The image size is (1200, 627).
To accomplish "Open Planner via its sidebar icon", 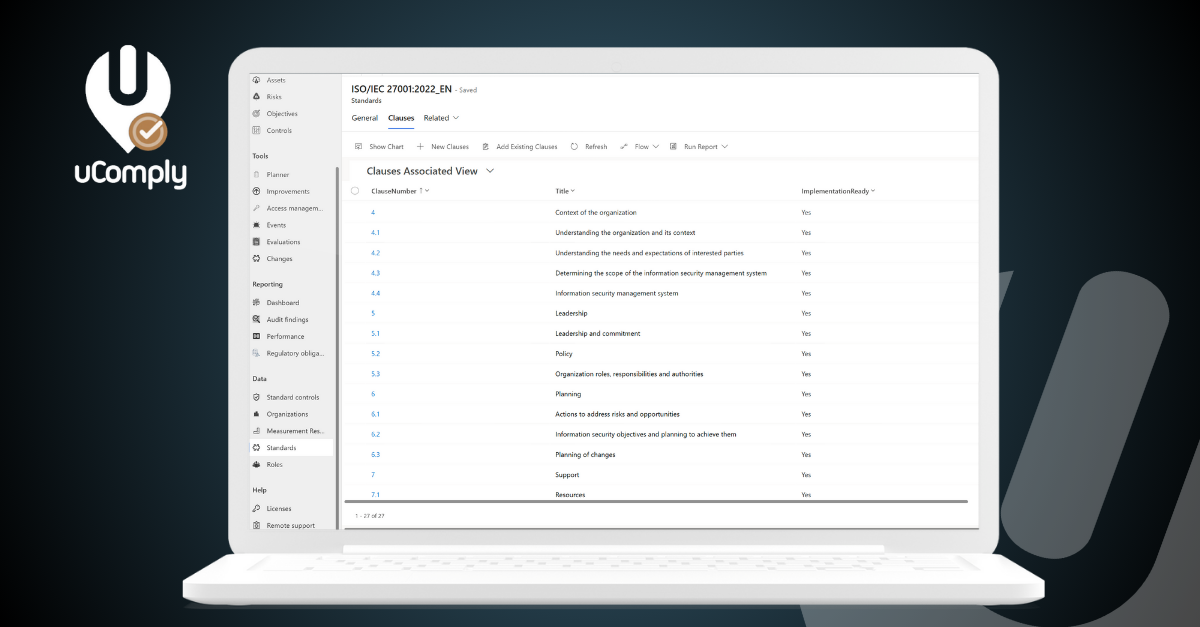I will 256,175.
